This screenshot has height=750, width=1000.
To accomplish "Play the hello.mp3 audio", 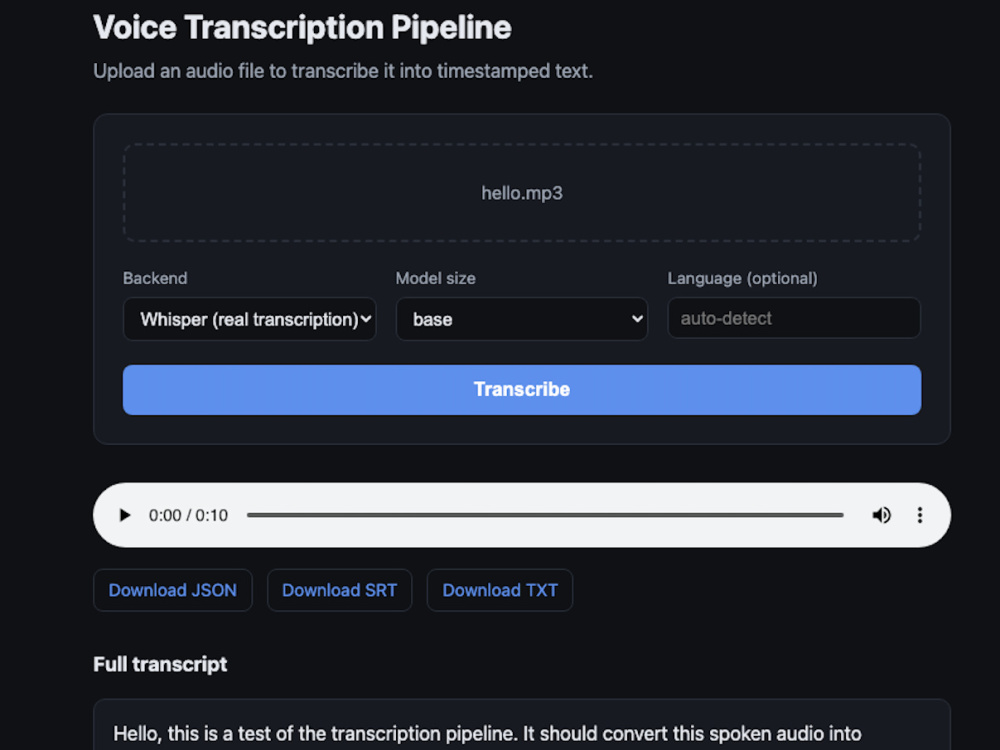I will pos(124,515).
